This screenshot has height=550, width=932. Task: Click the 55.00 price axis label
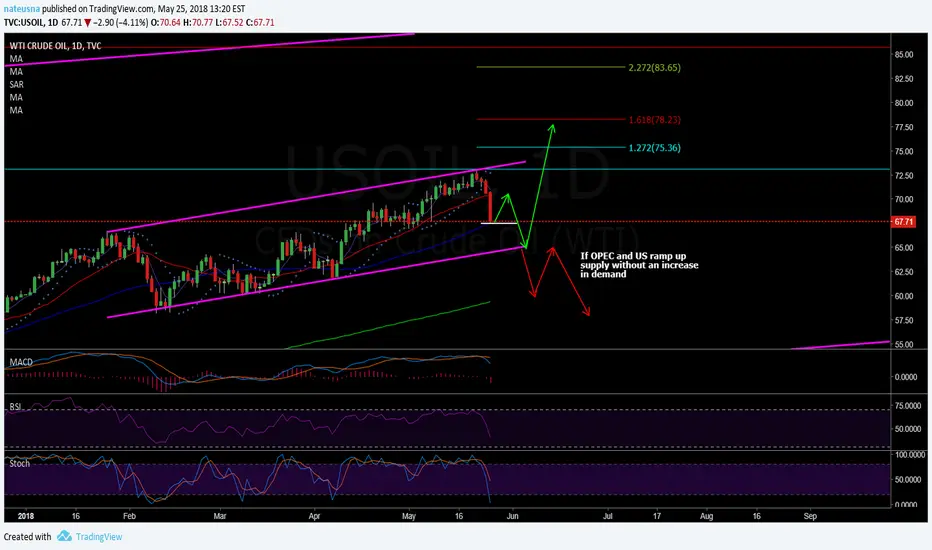pyautogui.click(x=903, y=345)
